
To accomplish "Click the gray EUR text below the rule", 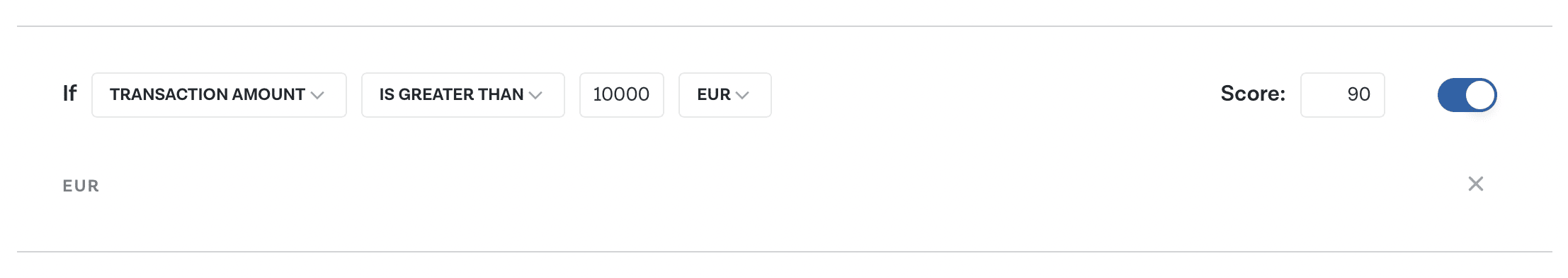I will coord(81,186).
